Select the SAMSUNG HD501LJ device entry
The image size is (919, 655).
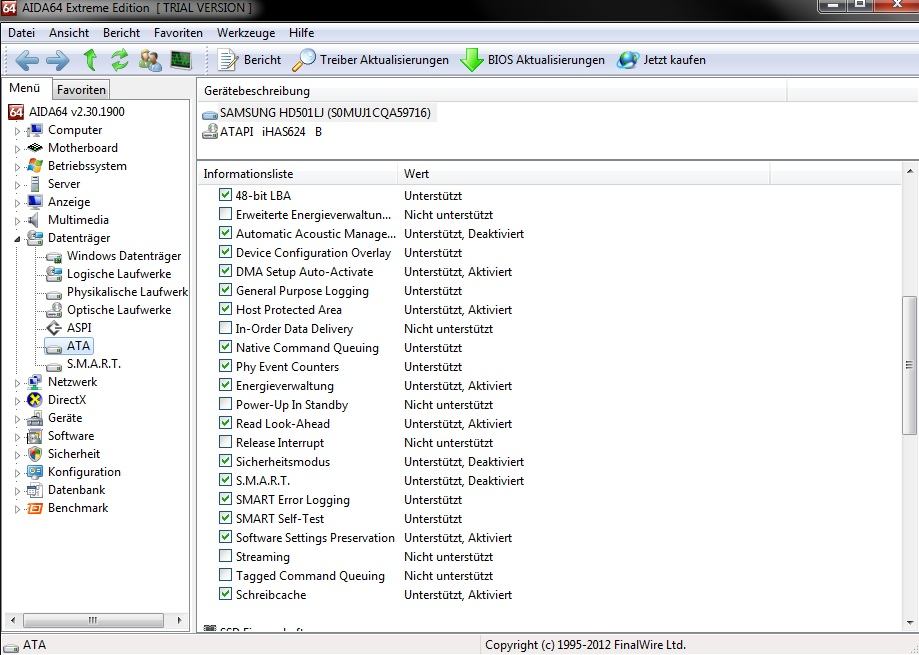click(318, 113)
